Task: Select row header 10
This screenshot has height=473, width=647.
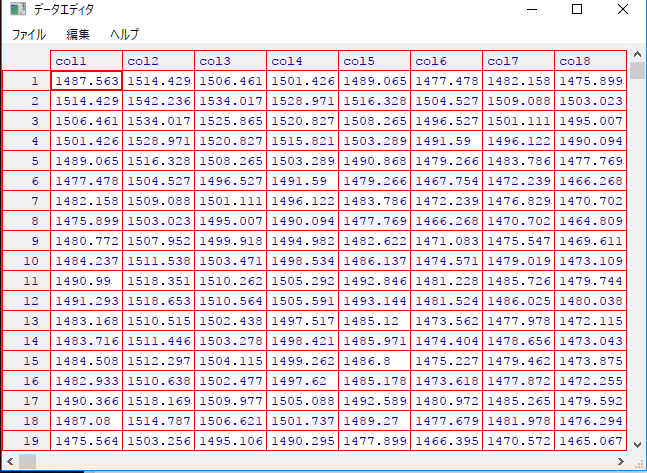Action: [x=27, y=261]
